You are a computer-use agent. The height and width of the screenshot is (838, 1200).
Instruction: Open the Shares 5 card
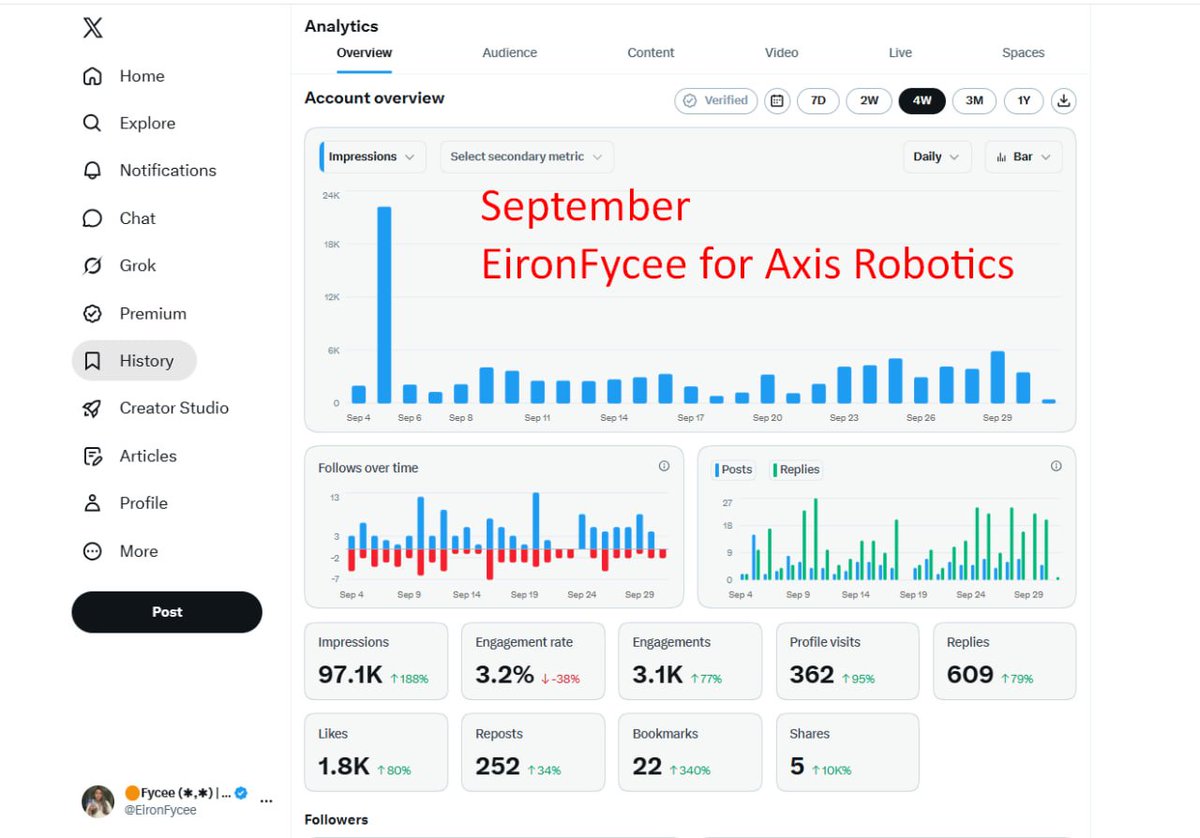click(847, 752)
